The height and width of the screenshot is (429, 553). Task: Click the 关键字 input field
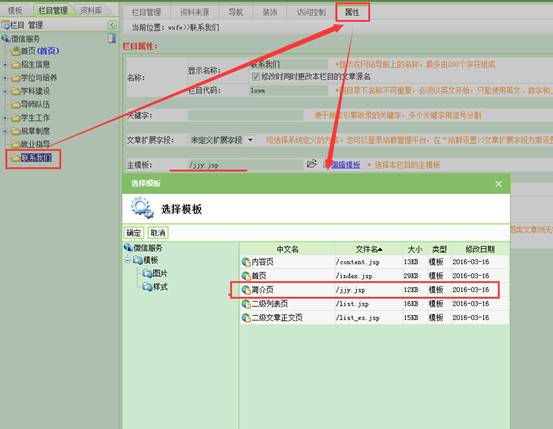click(245, 115)
